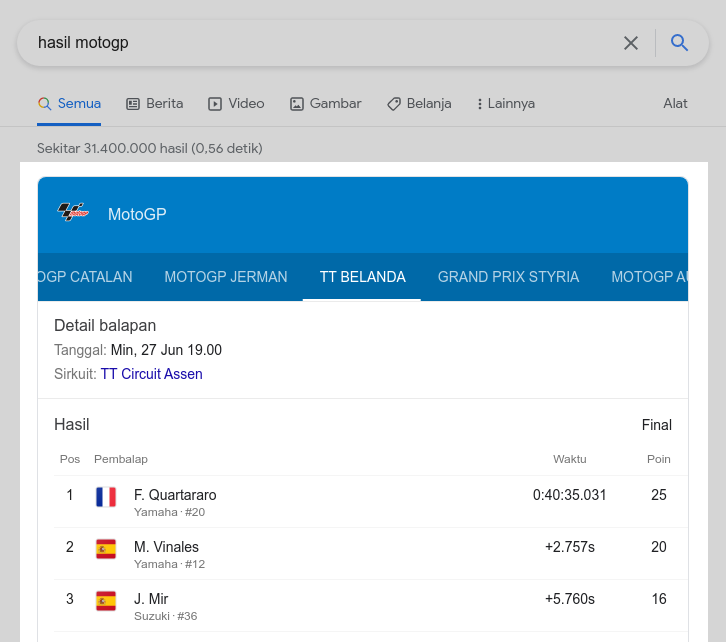Clear the search box with X icon
The image size is (726, 642).
[631, 43]
